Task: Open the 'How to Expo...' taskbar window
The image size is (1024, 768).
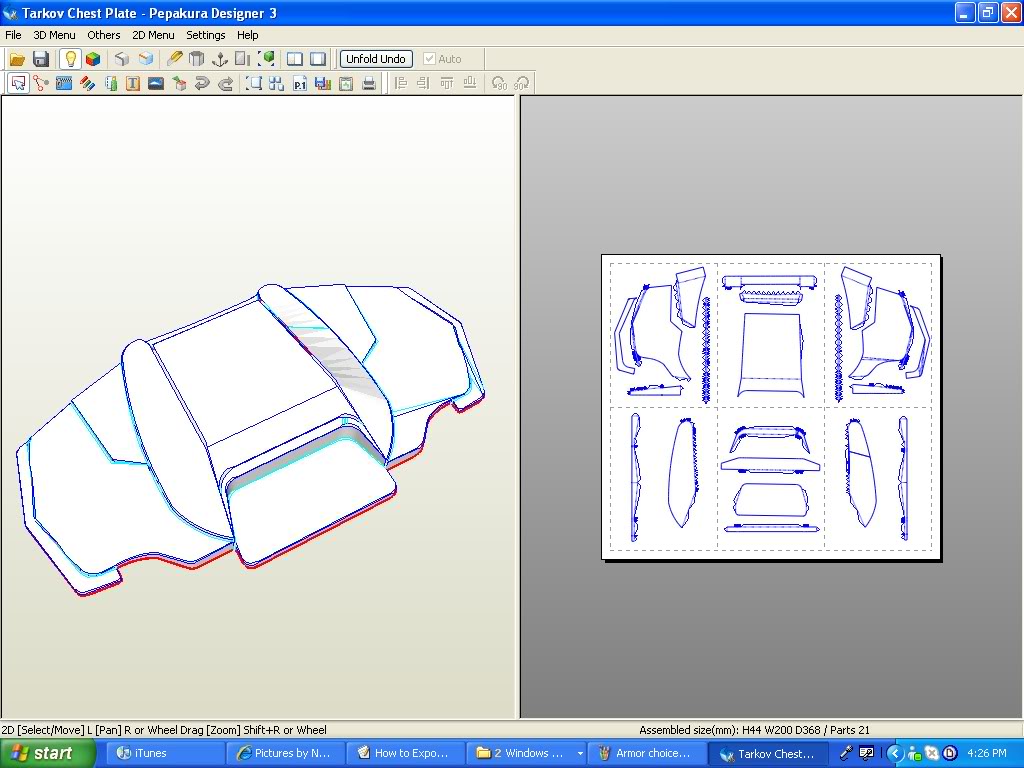Action: coord(406,753)
